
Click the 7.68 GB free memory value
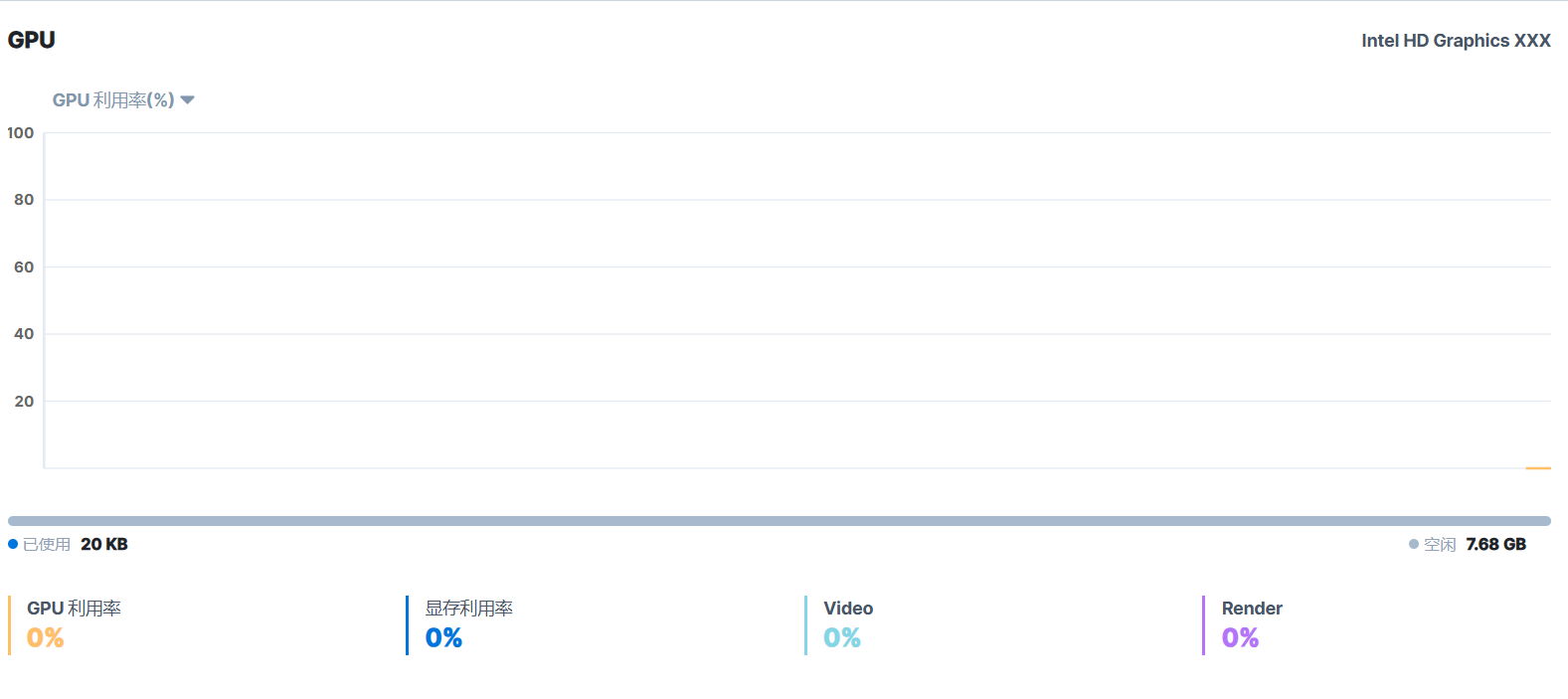click(x=1495, y=545)
